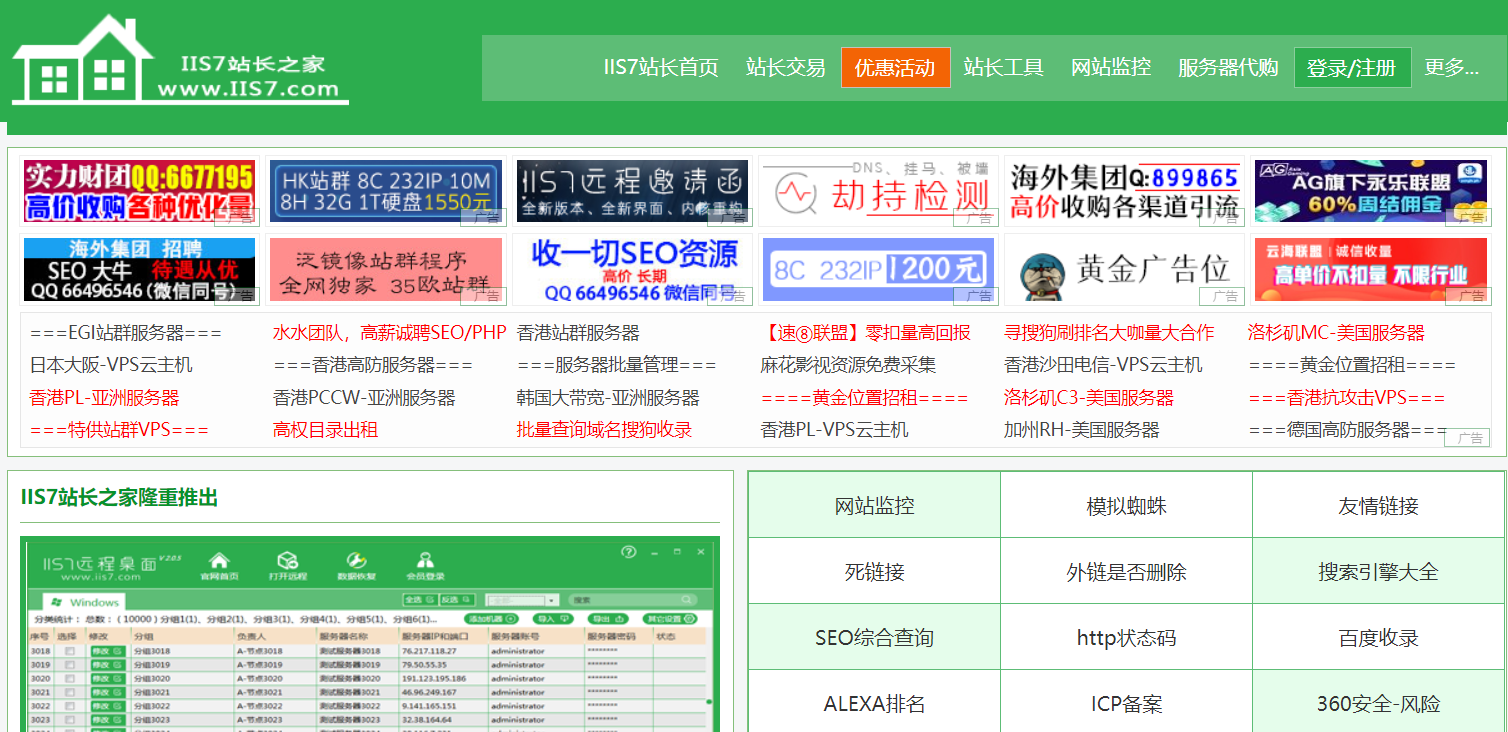Open the 友情链接 tool

pyautogui.click(x=1378, y=506)
